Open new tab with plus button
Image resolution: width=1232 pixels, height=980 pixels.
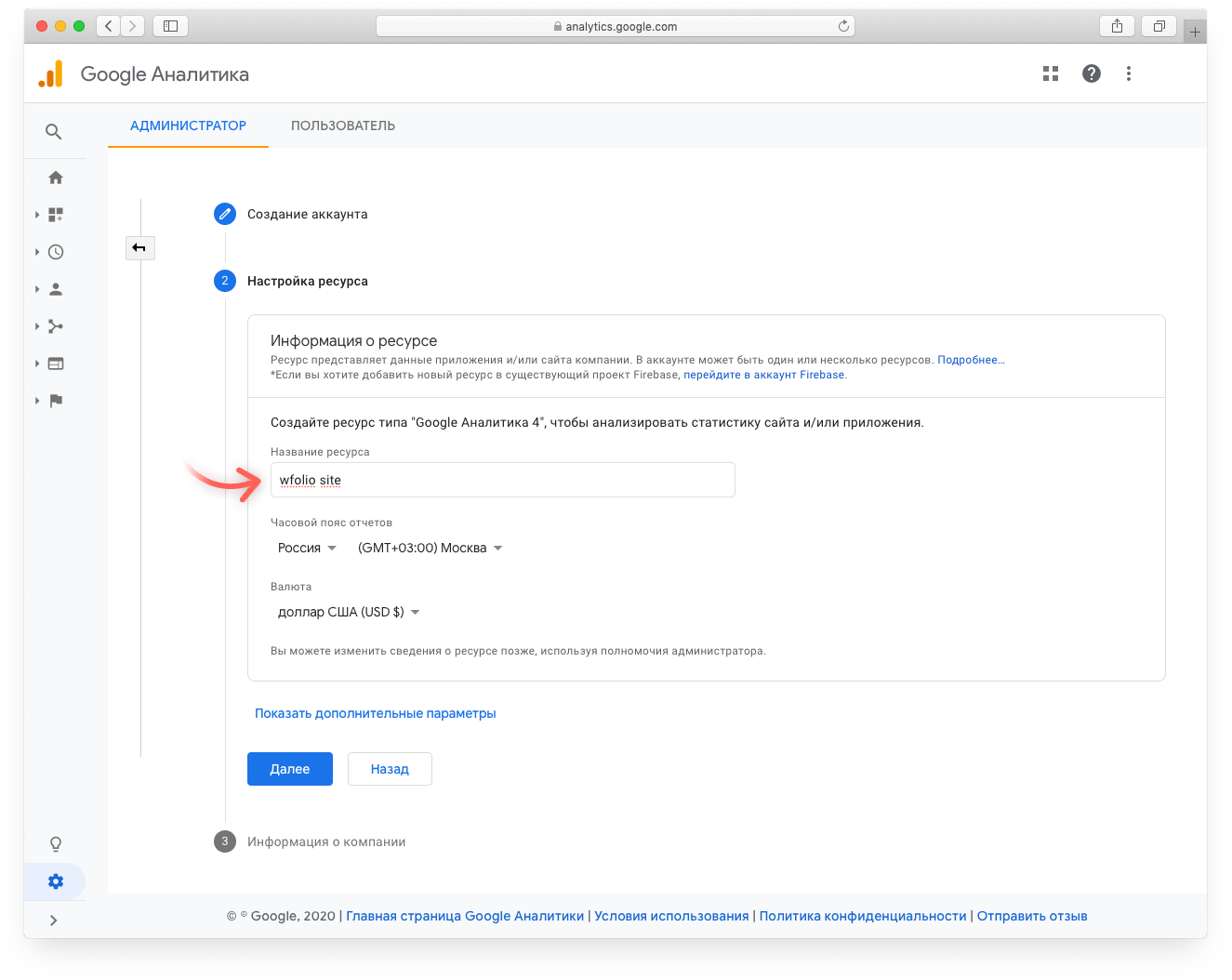pos(1196,32)
